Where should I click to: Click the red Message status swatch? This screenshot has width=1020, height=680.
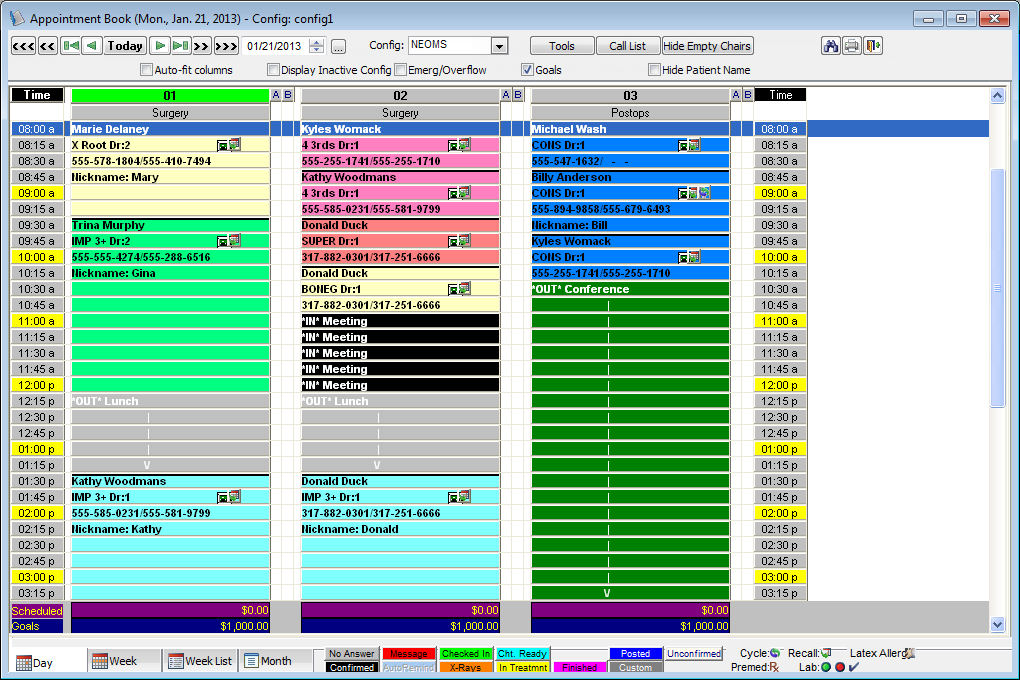click(408, 654)
